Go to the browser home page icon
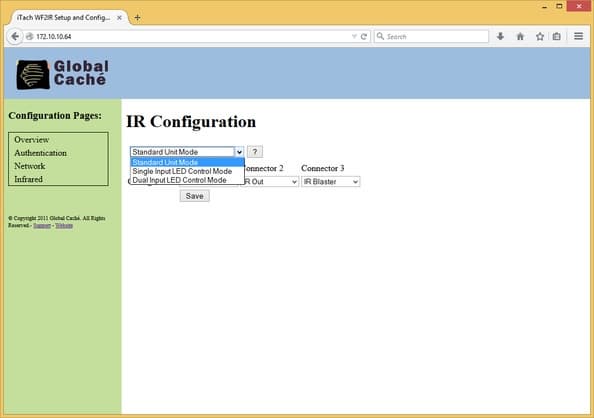 click(520, 36)
